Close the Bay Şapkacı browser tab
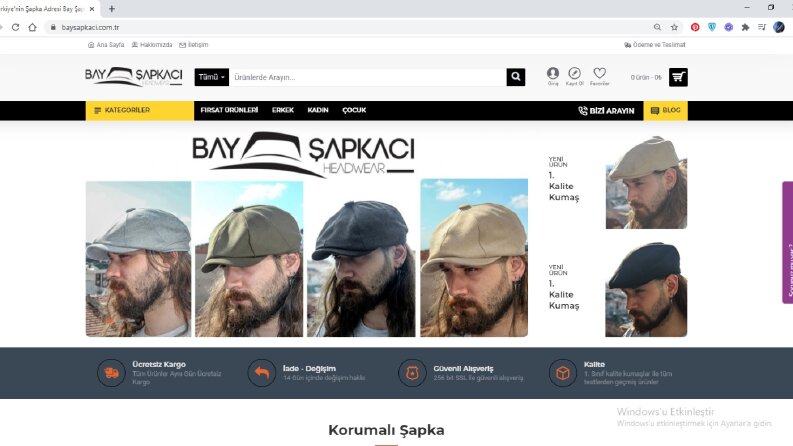Image resolution: width=793 pixels, height=446 pixels. [92, 9]
